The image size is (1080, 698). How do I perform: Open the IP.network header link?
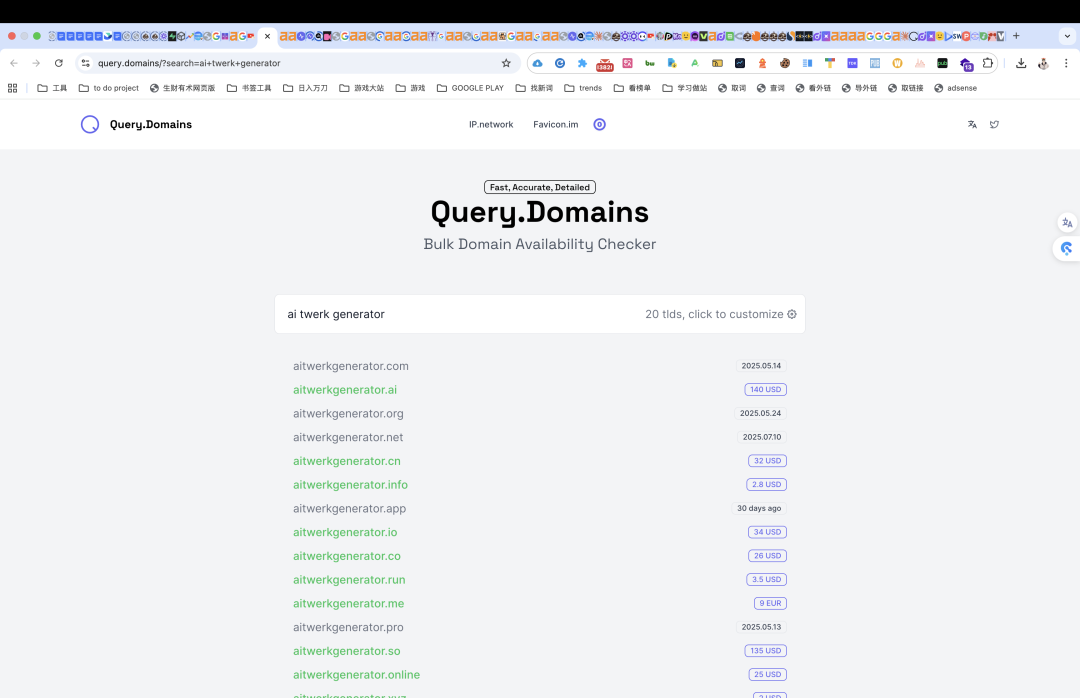tap(491, 125)
